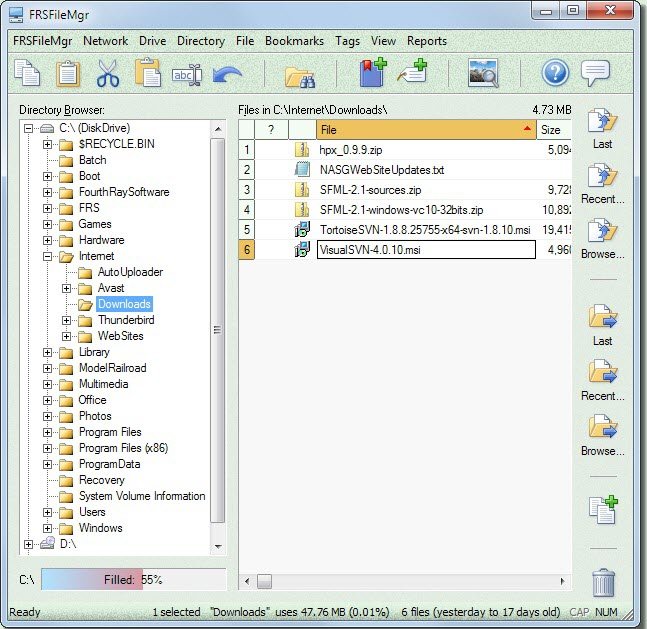The height and width of the screenshot is (629, 647).
Task: Click the folder with binoculars Find icon
Action: click(300, 77)
